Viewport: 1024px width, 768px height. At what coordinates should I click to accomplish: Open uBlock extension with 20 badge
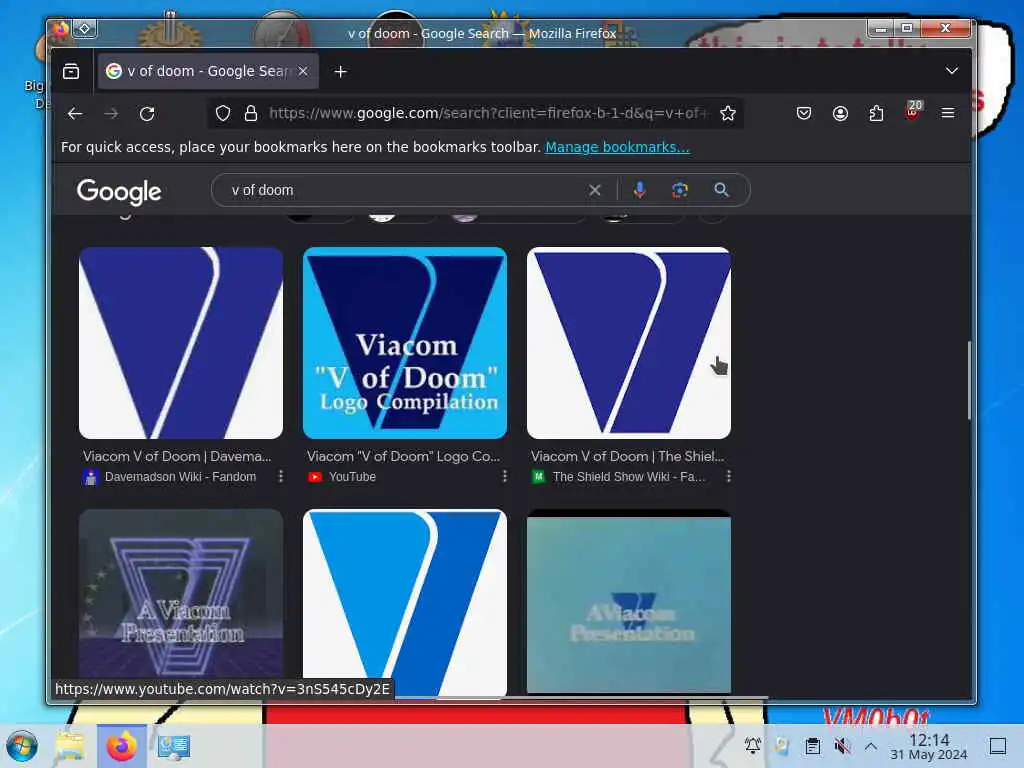click(913, 111)
